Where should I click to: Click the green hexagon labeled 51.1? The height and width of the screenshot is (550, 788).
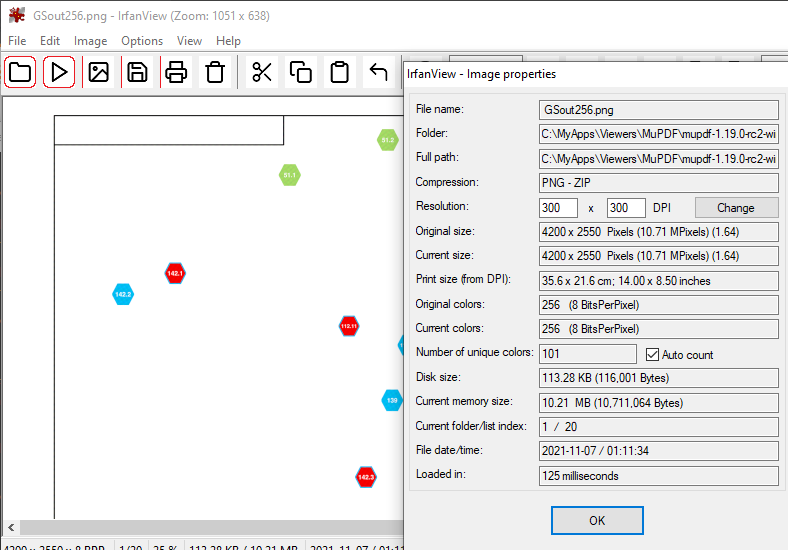click(289, 175)
